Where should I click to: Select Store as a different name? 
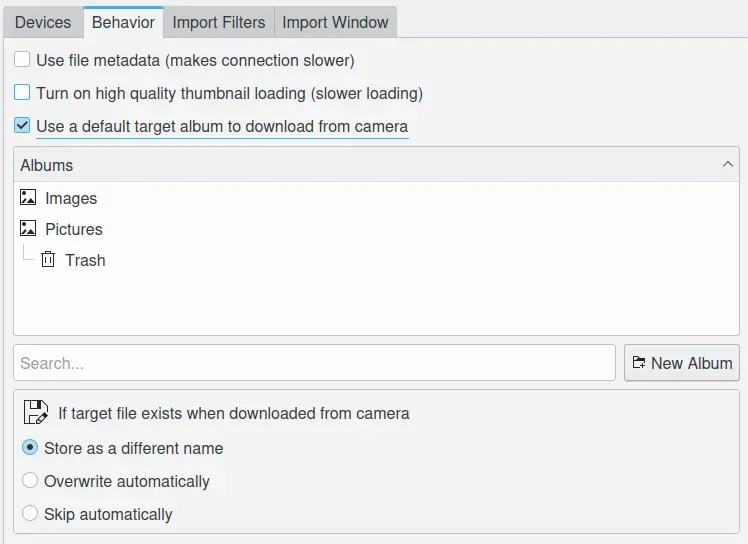30,448
